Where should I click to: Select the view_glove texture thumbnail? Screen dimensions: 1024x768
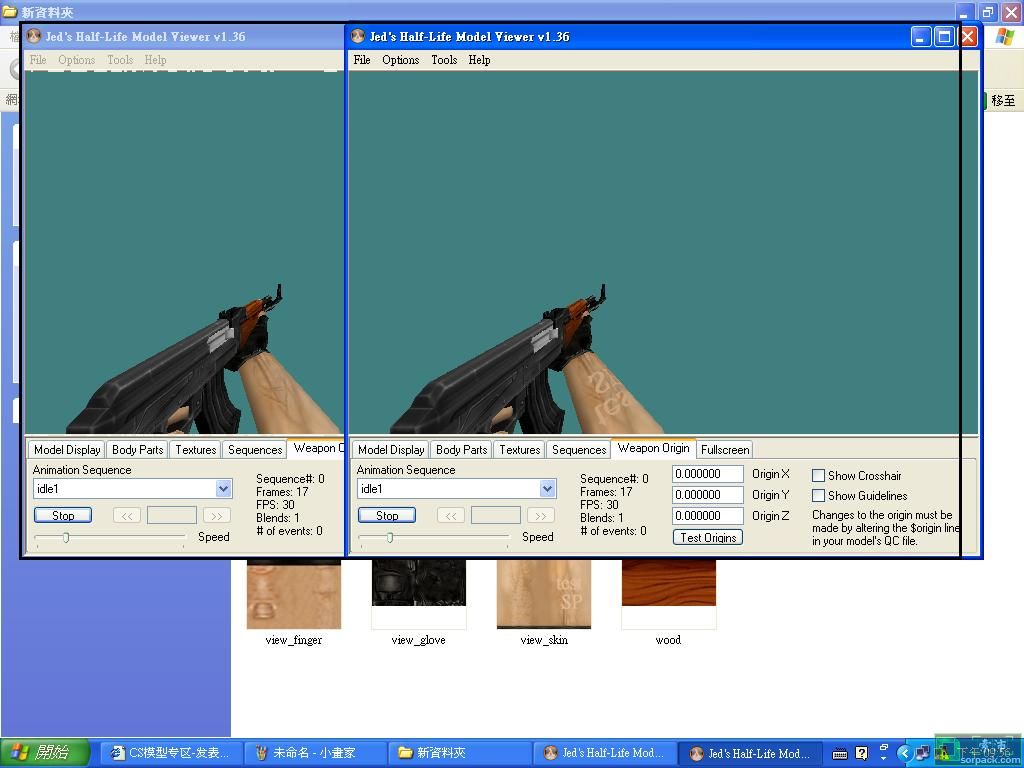tap(419, 594)
